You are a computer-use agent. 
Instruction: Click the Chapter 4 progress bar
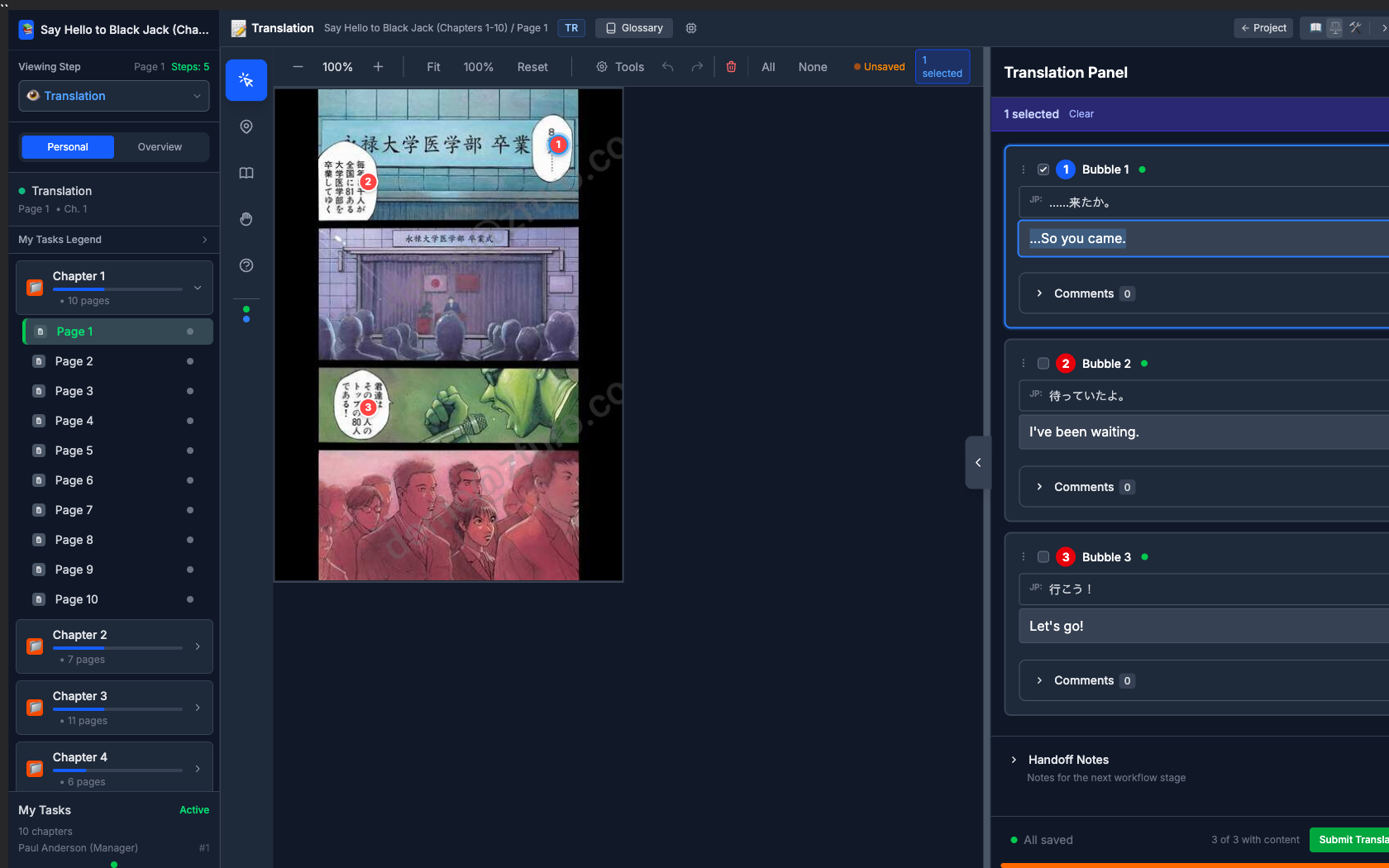(x=117, y=770)
